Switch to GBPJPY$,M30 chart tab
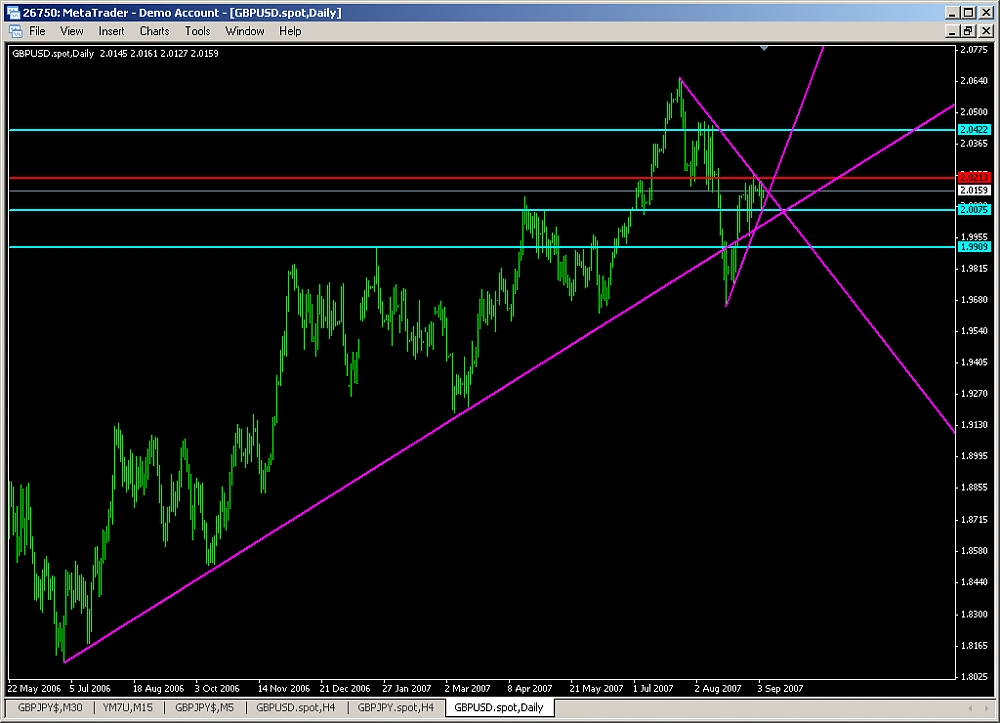 [x=50, y=707]
